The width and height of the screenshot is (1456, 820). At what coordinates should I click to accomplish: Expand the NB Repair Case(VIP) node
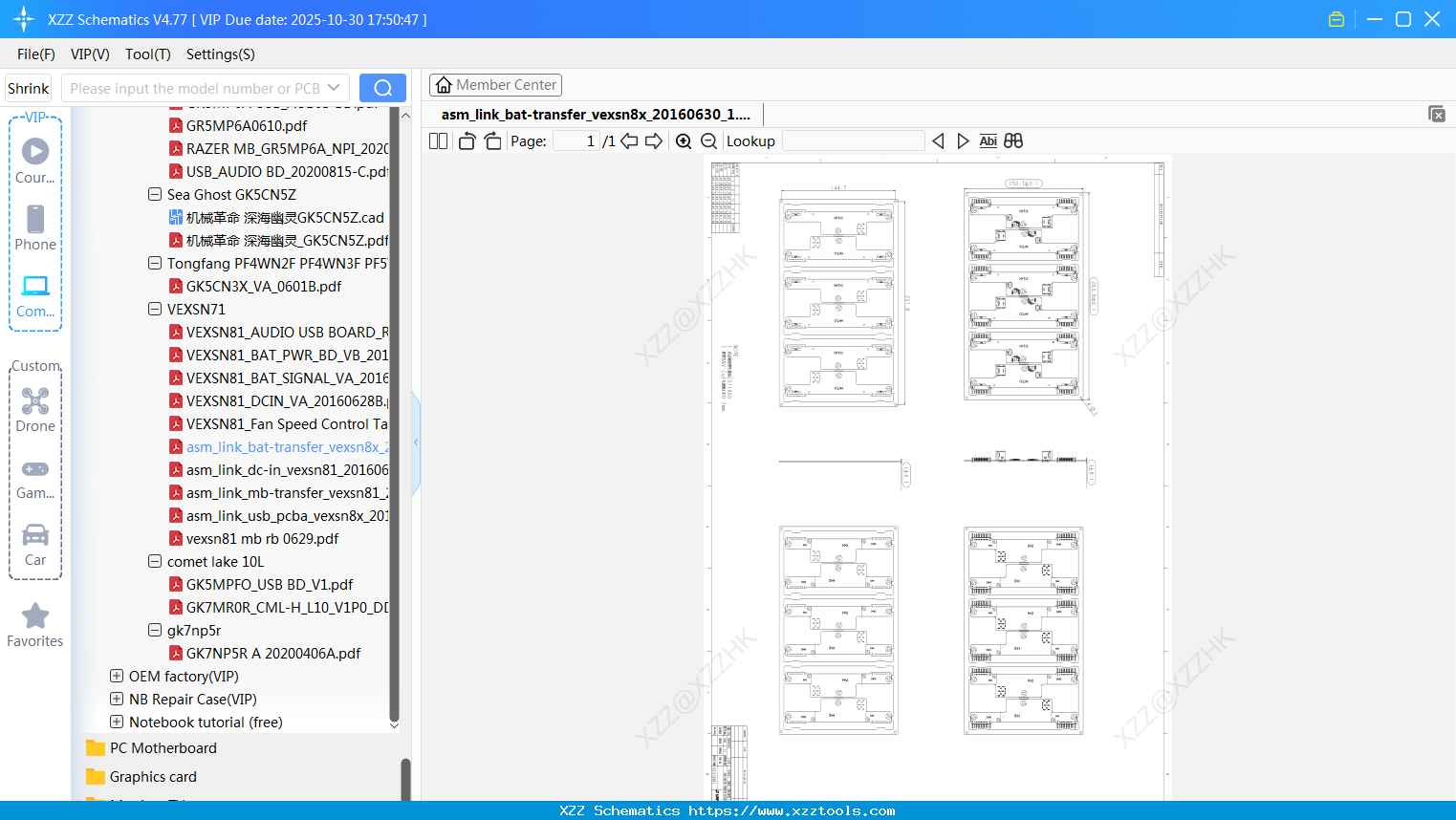point(117,699)
